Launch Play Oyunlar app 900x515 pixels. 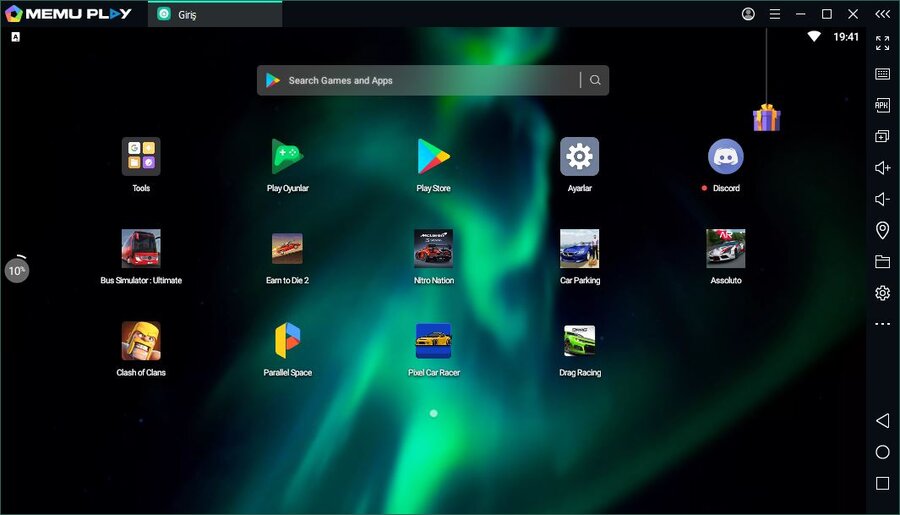click(x=287, y=156)
